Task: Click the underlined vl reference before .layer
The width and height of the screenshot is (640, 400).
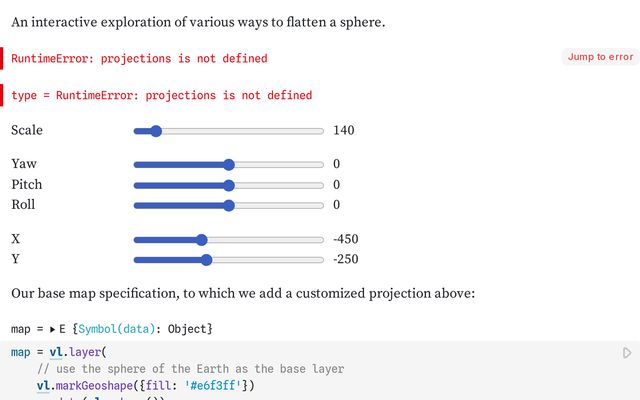Action: coord(56,353)
